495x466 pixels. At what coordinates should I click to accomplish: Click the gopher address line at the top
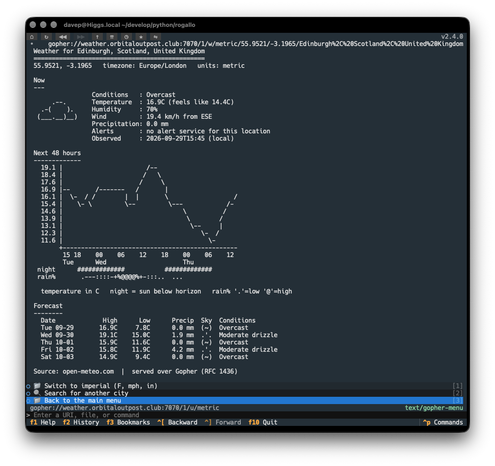pyautogui.click(x=255, y=44)
